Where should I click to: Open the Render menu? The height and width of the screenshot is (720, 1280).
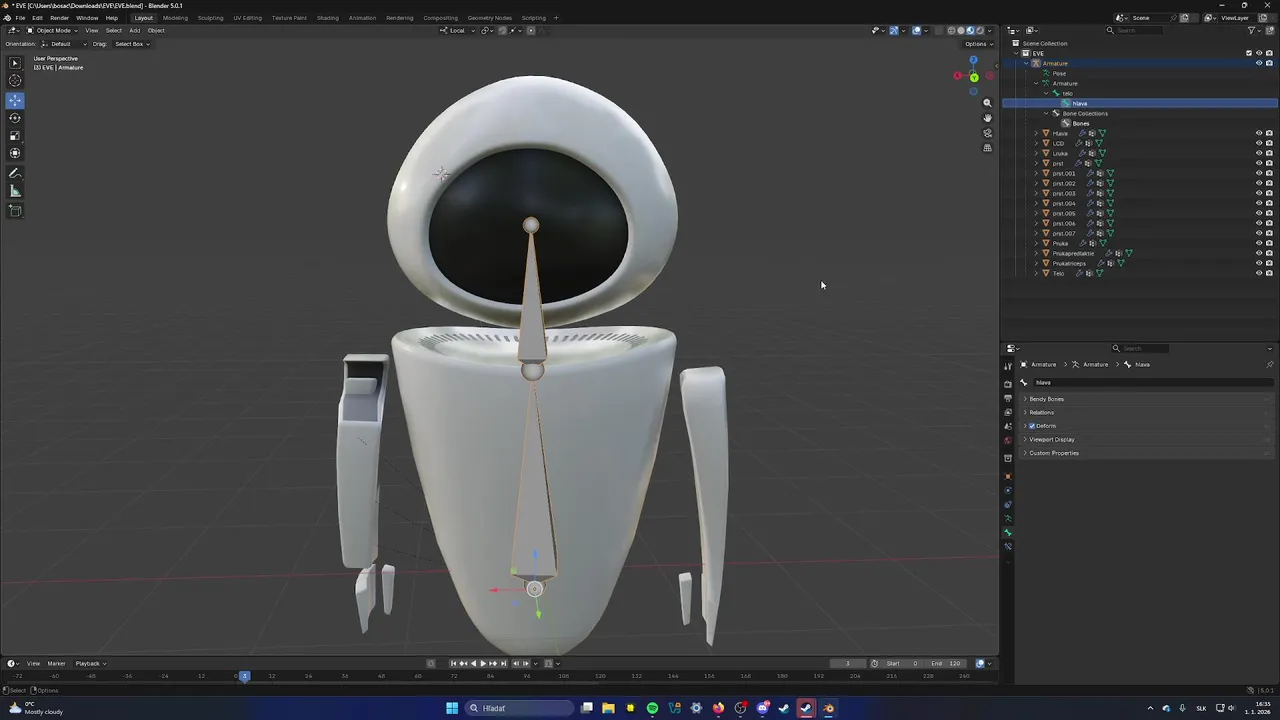pyautogui.click(x=59, y=18)
